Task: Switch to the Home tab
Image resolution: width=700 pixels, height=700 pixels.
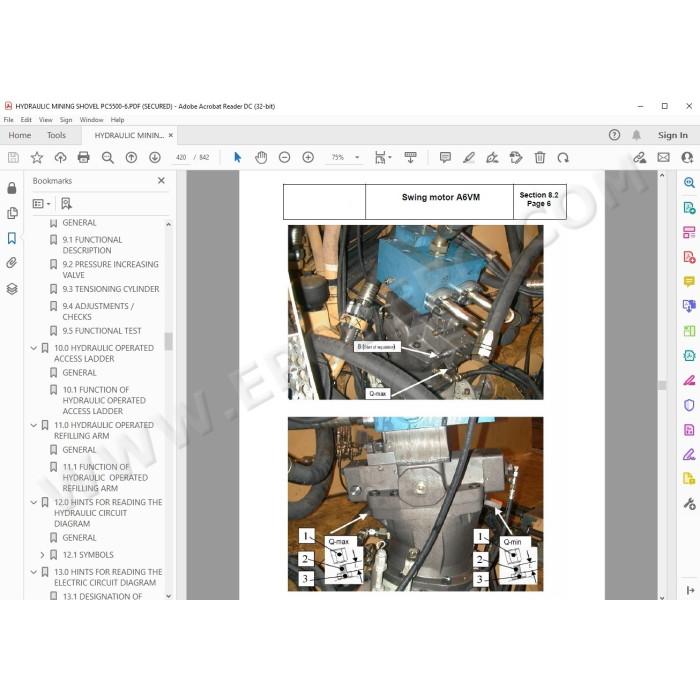Action: tap(20, 135)
